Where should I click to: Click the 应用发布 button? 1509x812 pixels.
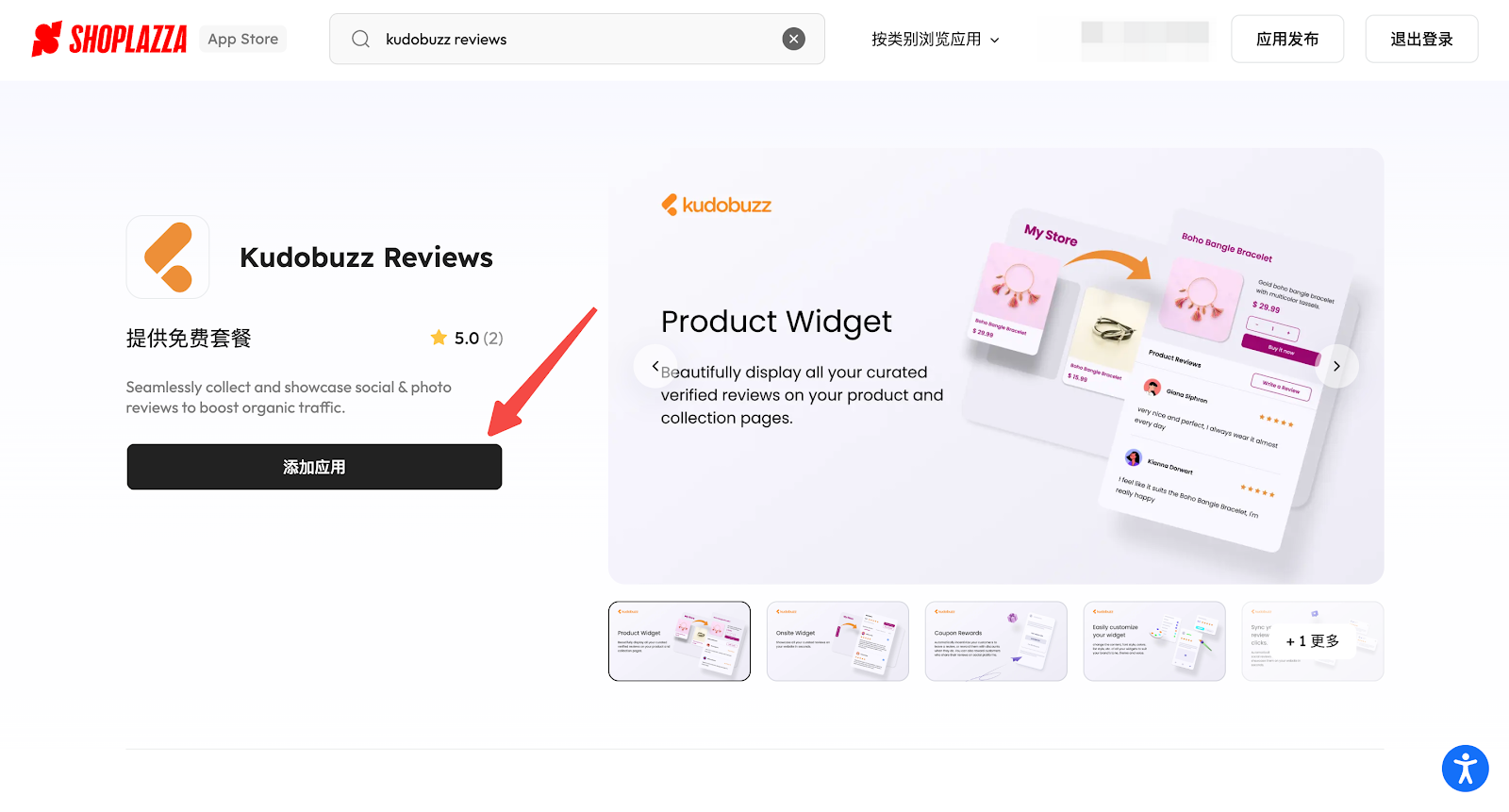tap(1287, 39)
